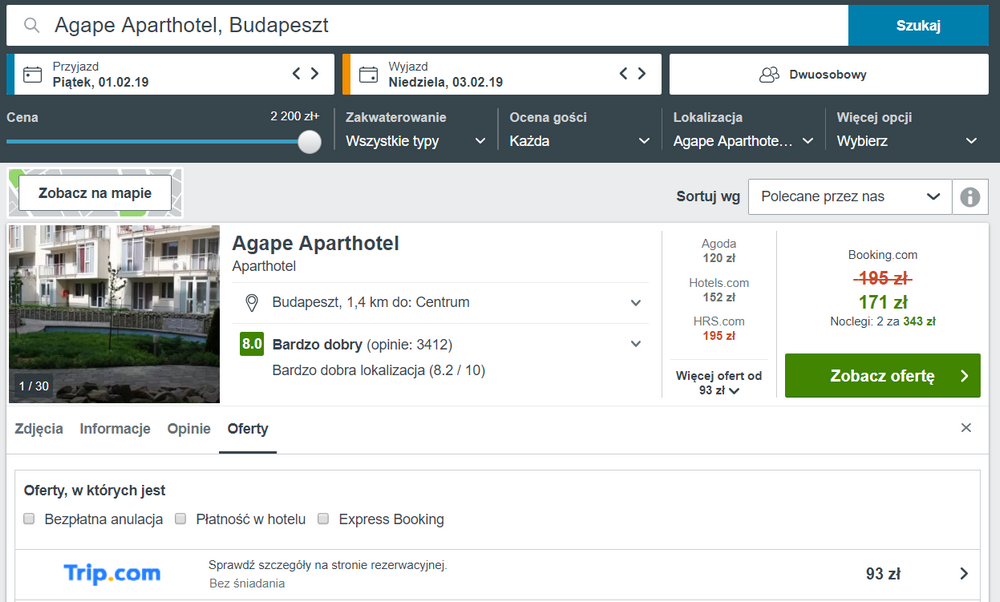Click Bardzo dobra lokalizacja text
The width and height of the screenshot is (1000, 602).
(x=379, y=371)
